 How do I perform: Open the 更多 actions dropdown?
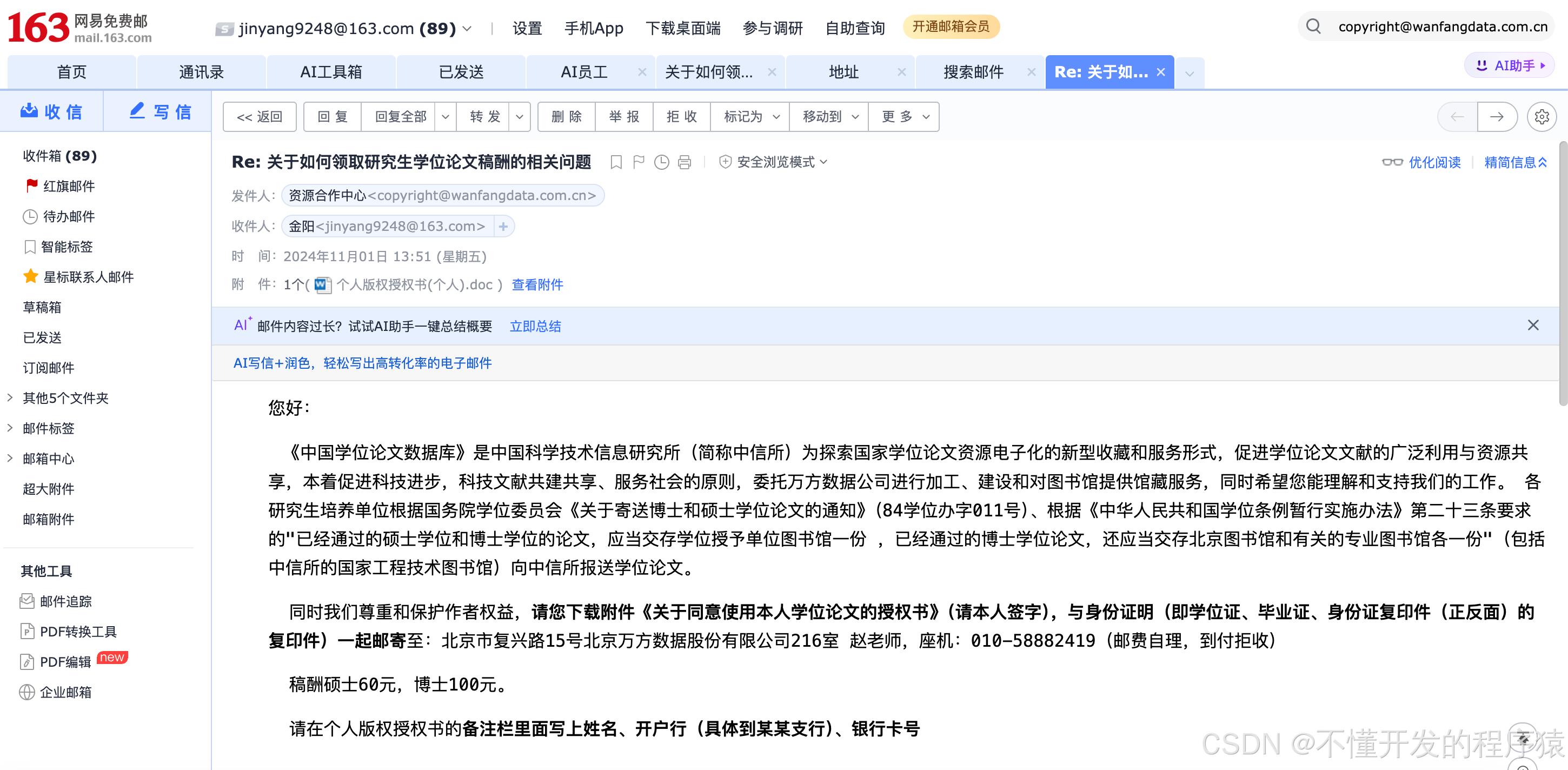(905, 116)
